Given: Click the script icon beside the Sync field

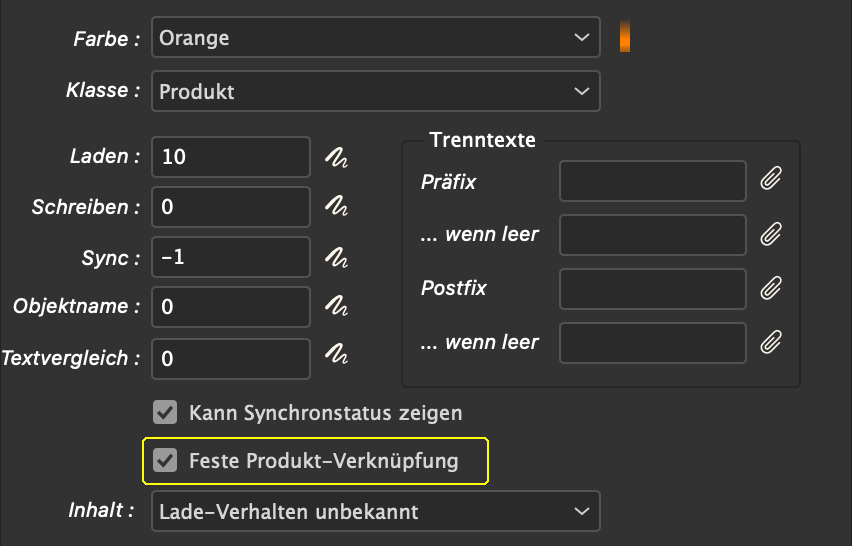Looking at the screenshot, I should pyautogui.click(x=336, y=258).
